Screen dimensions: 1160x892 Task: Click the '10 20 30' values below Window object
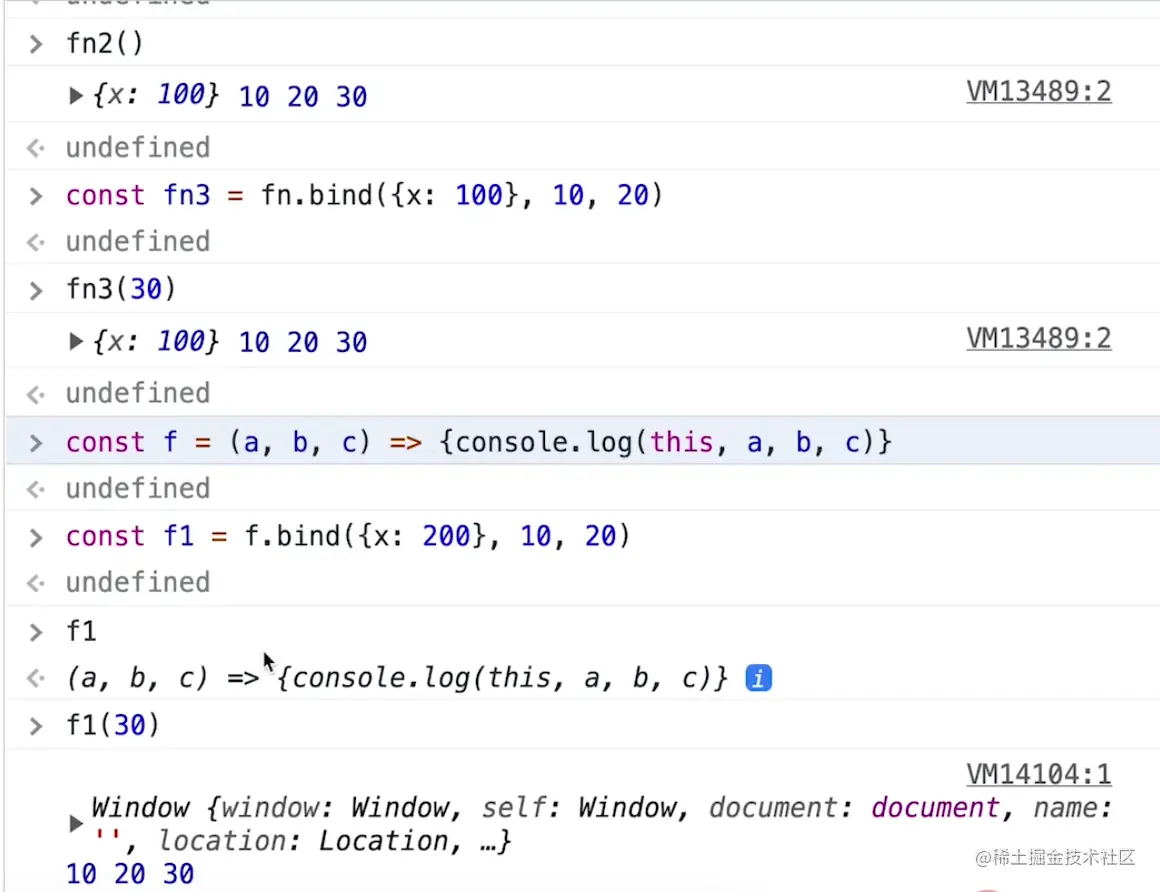coord(129,874)
